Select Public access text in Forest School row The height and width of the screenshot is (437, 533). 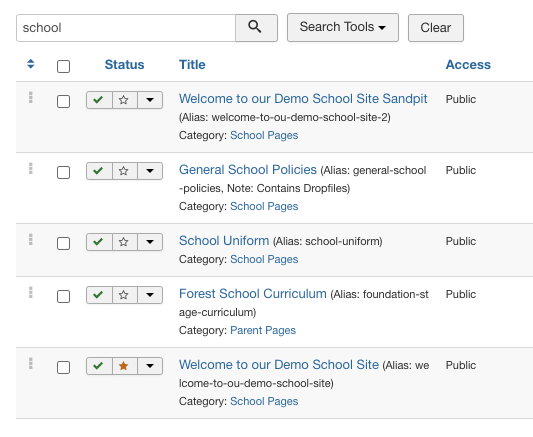461,294
